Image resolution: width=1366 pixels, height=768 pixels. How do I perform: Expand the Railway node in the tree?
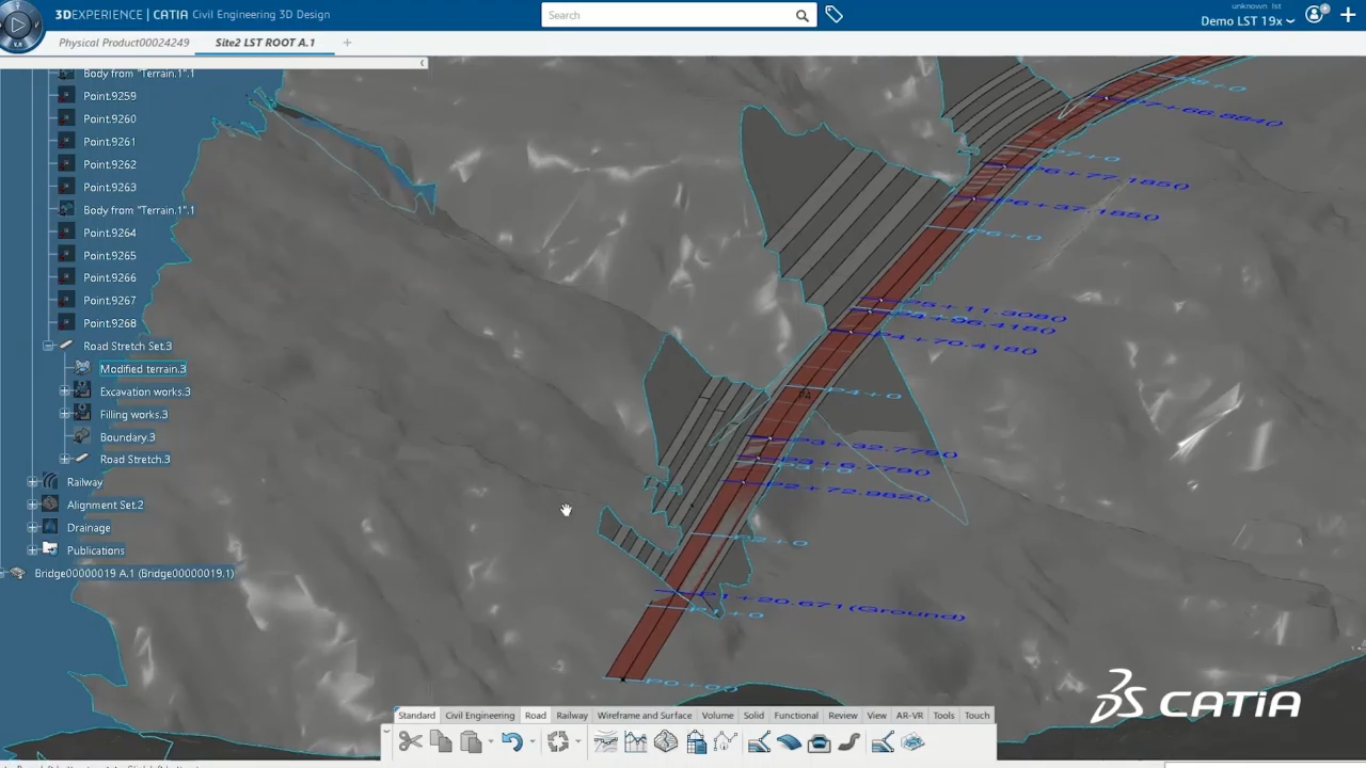31,481
